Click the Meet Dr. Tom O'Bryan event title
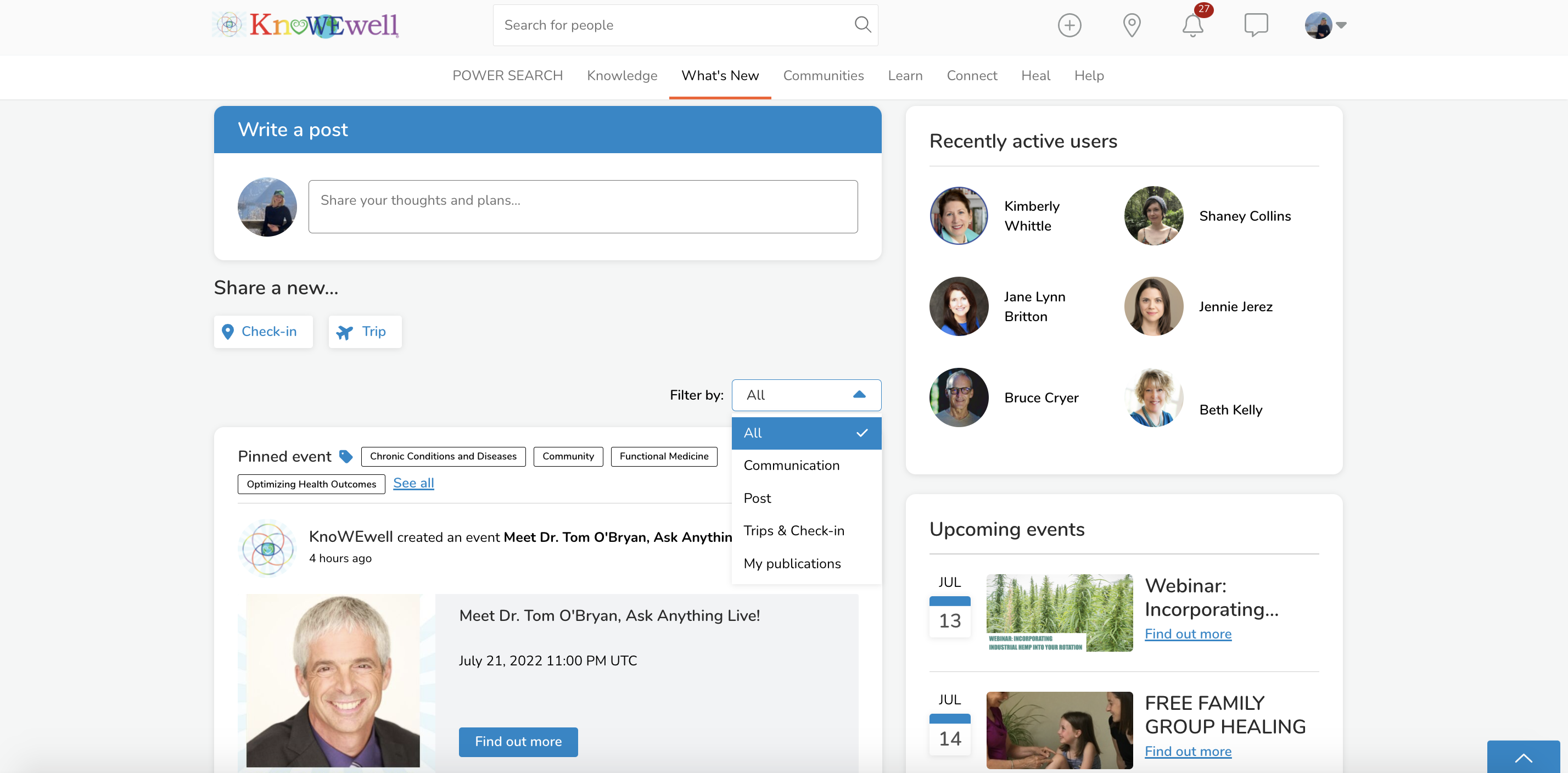Image resolution: width=1568 pixels, height=773 pixels. tap(609, 615)
